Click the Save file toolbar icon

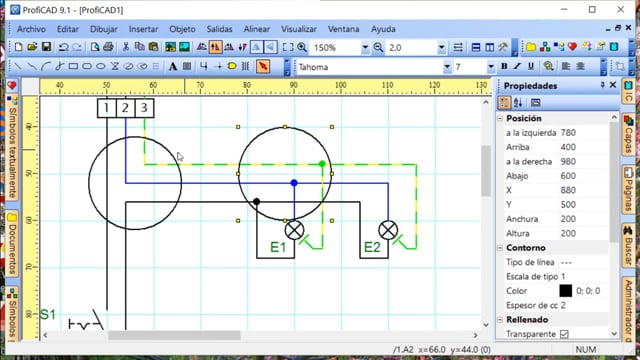[x=46, y=47]
